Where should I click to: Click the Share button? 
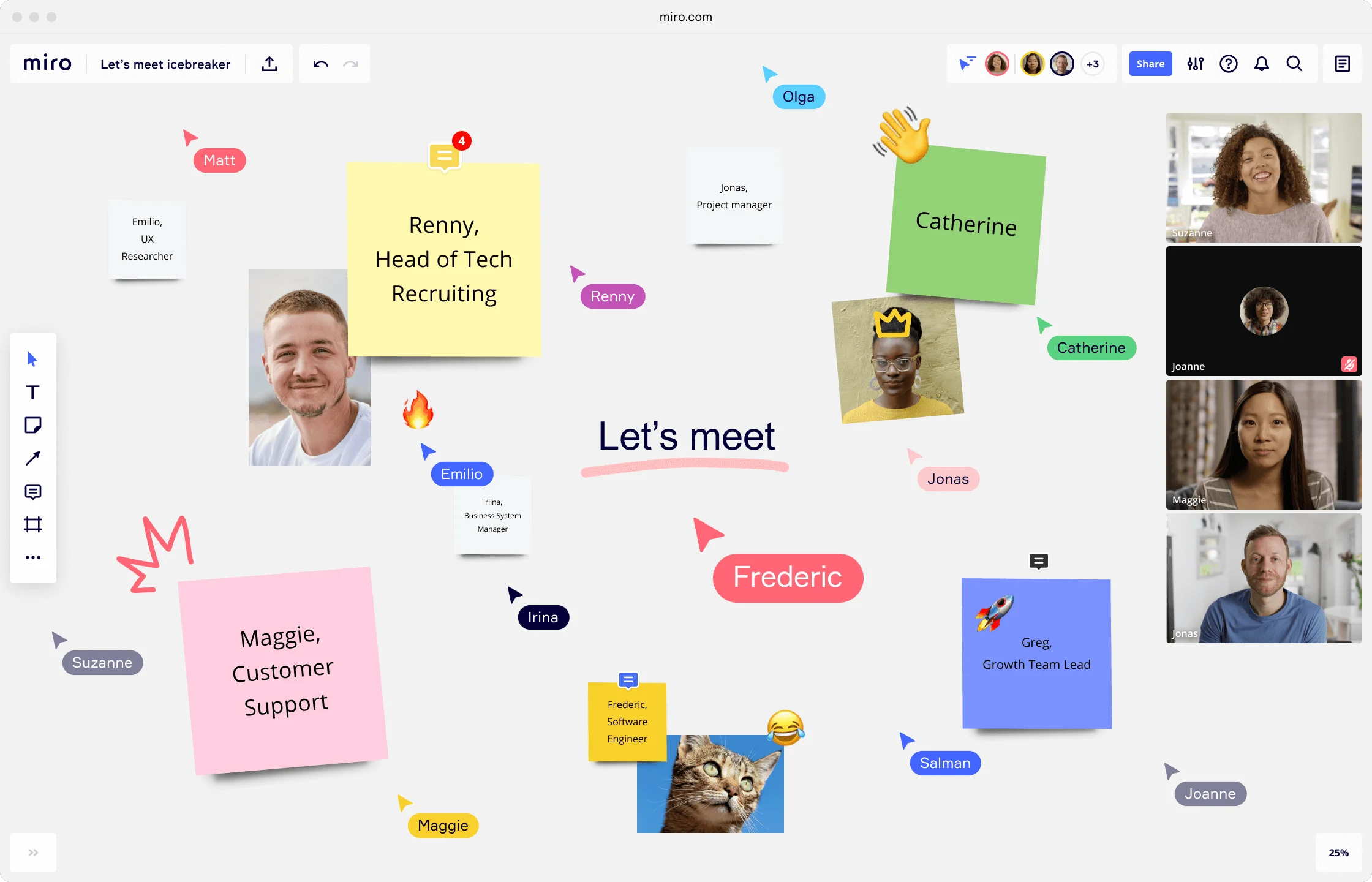(1150, 63)
